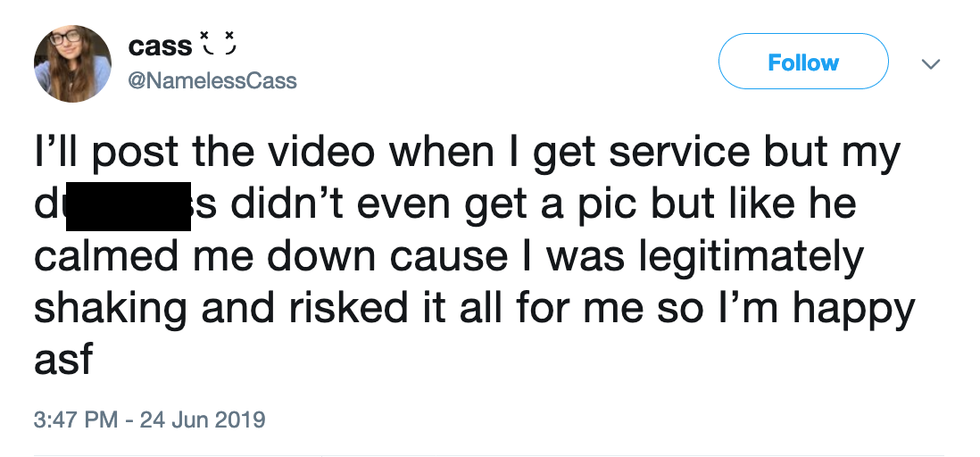Click the face emoji beside cass's name

tap(218, 45)
